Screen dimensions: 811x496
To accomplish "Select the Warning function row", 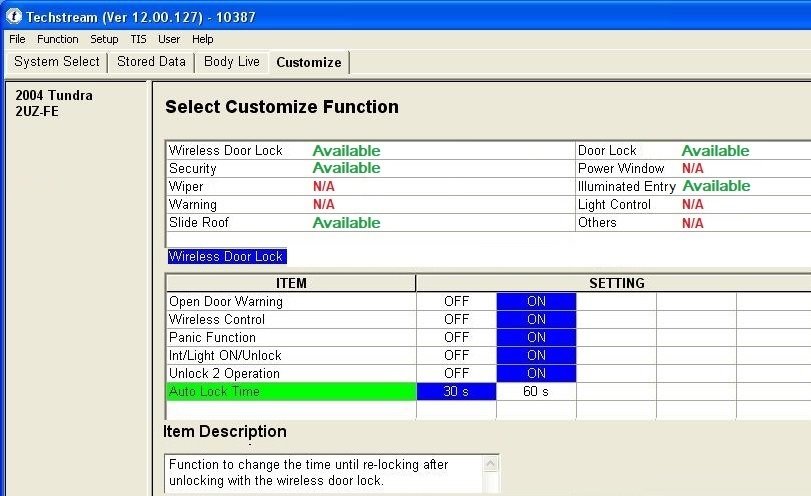I will [x=370, y=204].
